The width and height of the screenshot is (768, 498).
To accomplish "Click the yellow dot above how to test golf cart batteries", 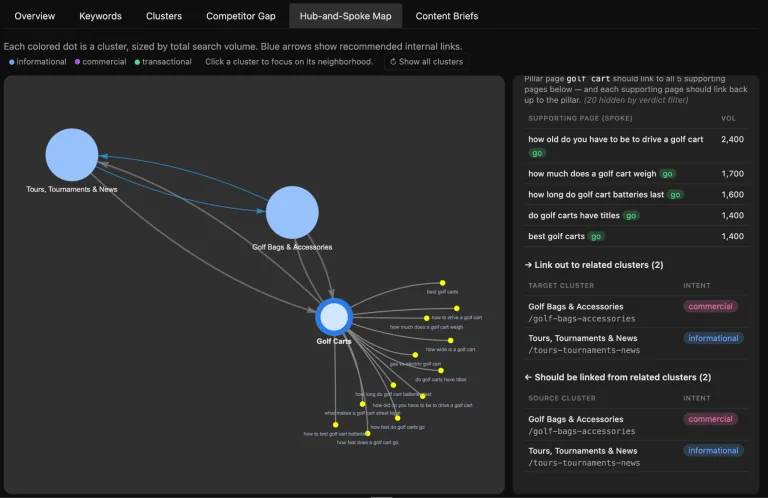I will [336, 425].
